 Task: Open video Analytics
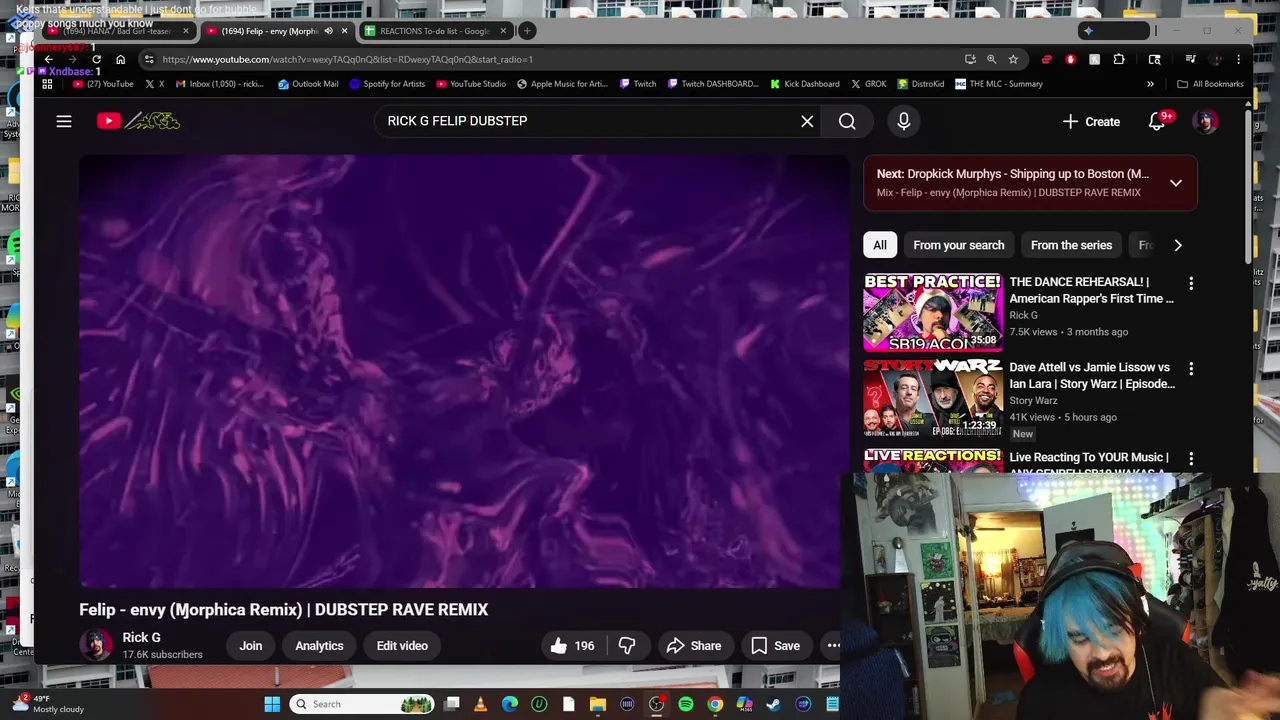point(319,646)
